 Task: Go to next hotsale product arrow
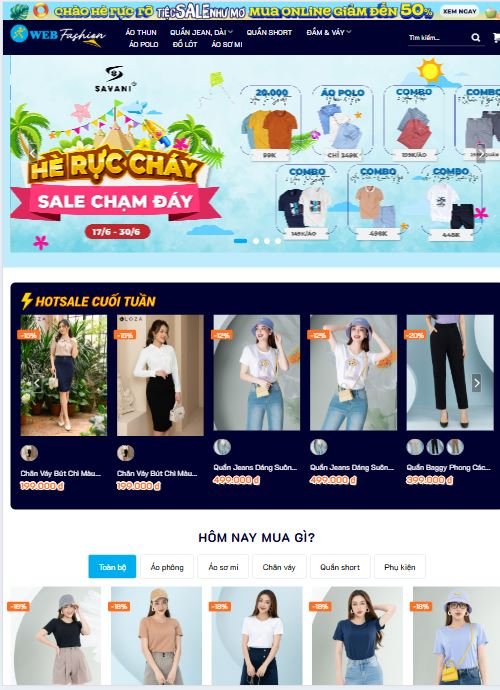tap(476, 383)
